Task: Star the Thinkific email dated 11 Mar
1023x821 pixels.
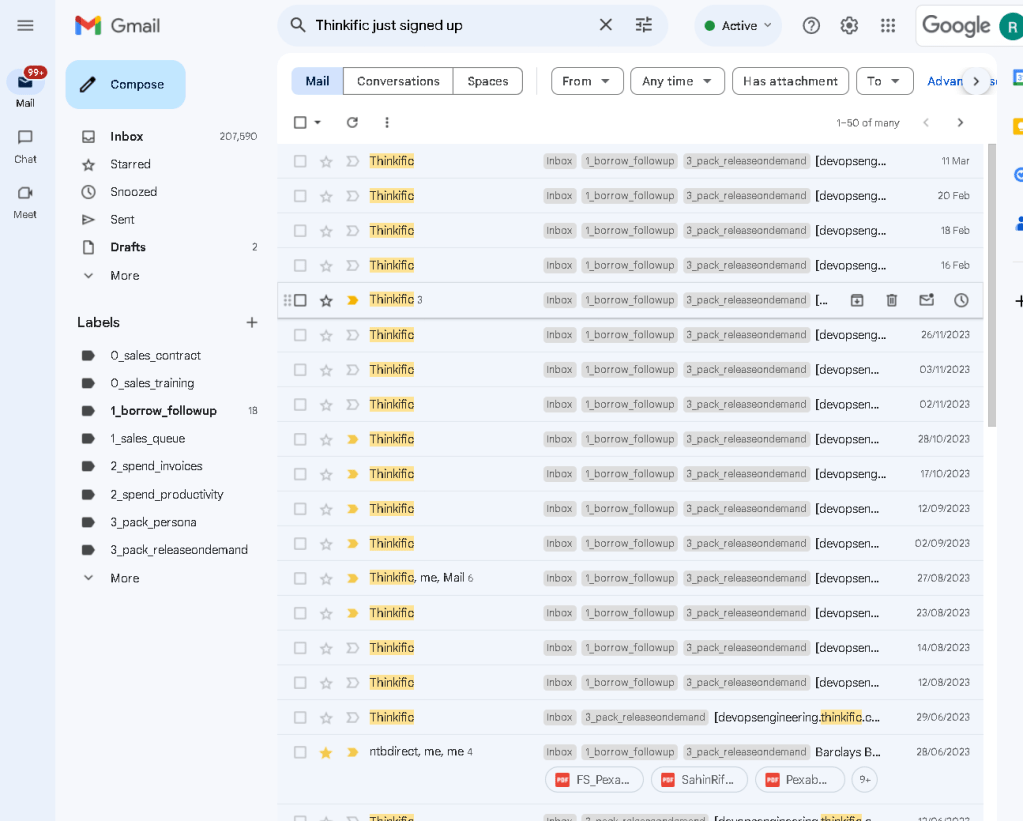Action: (x=326, y=161)
